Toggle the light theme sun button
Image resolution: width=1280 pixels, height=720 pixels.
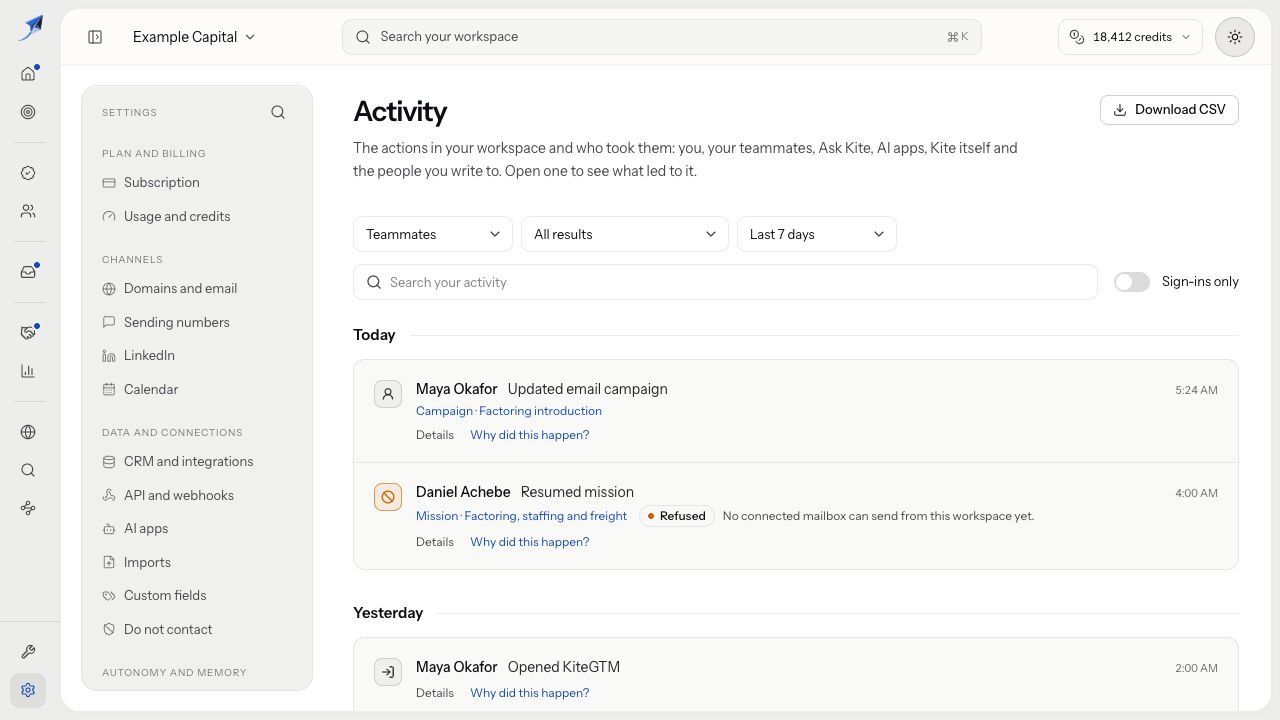click(x=1235, y=37)
